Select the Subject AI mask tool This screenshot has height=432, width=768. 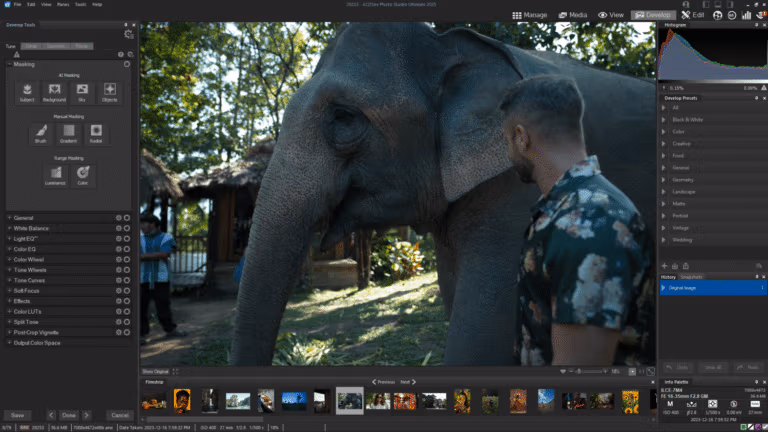(27, 92)
